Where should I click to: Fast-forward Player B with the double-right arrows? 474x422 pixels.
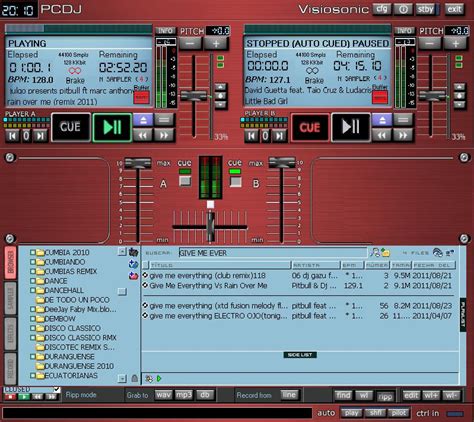click(x=403, y=135)
